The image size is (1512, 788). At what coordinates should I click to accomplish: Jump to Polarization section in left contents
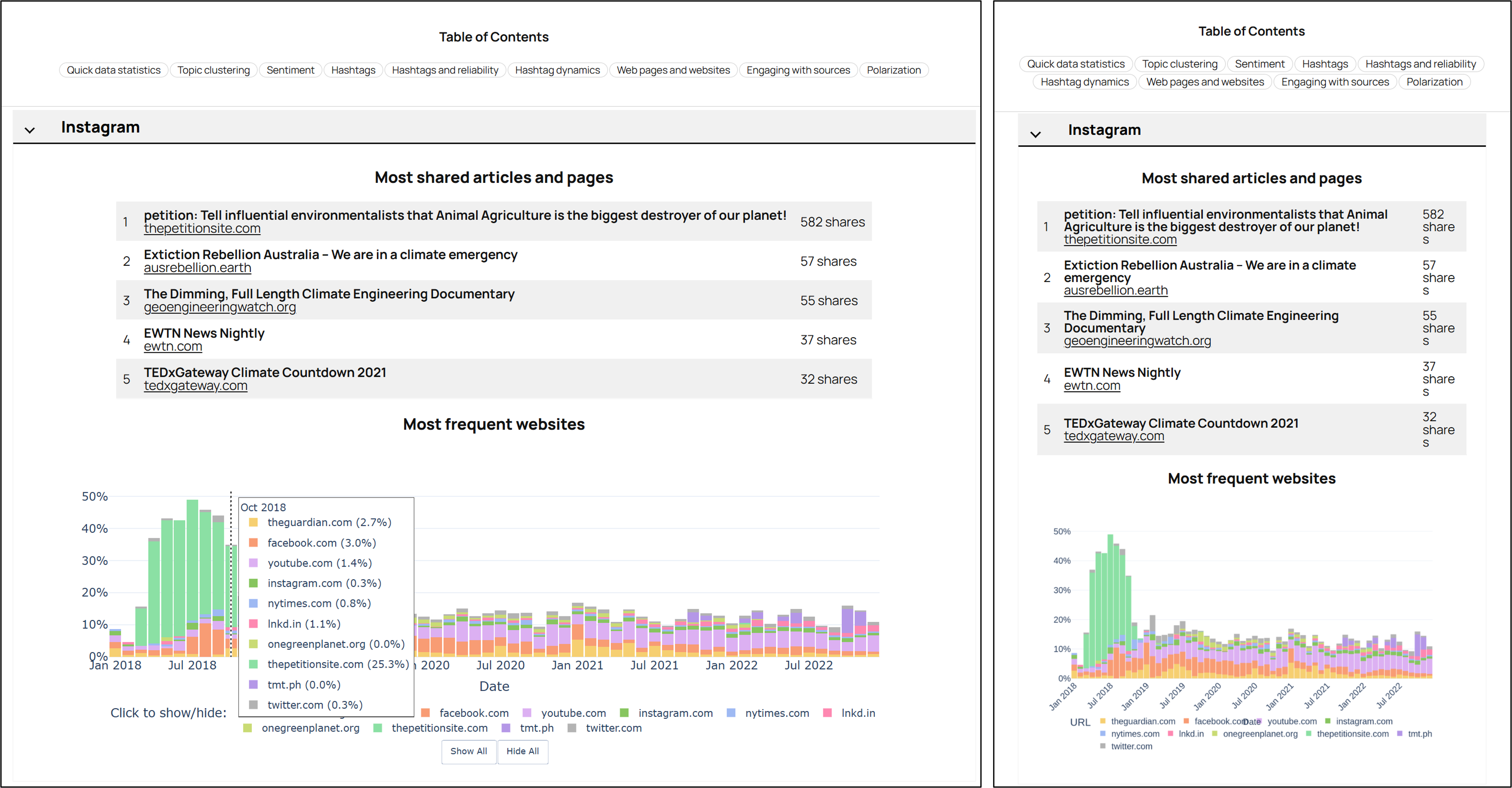click(893, 70)
